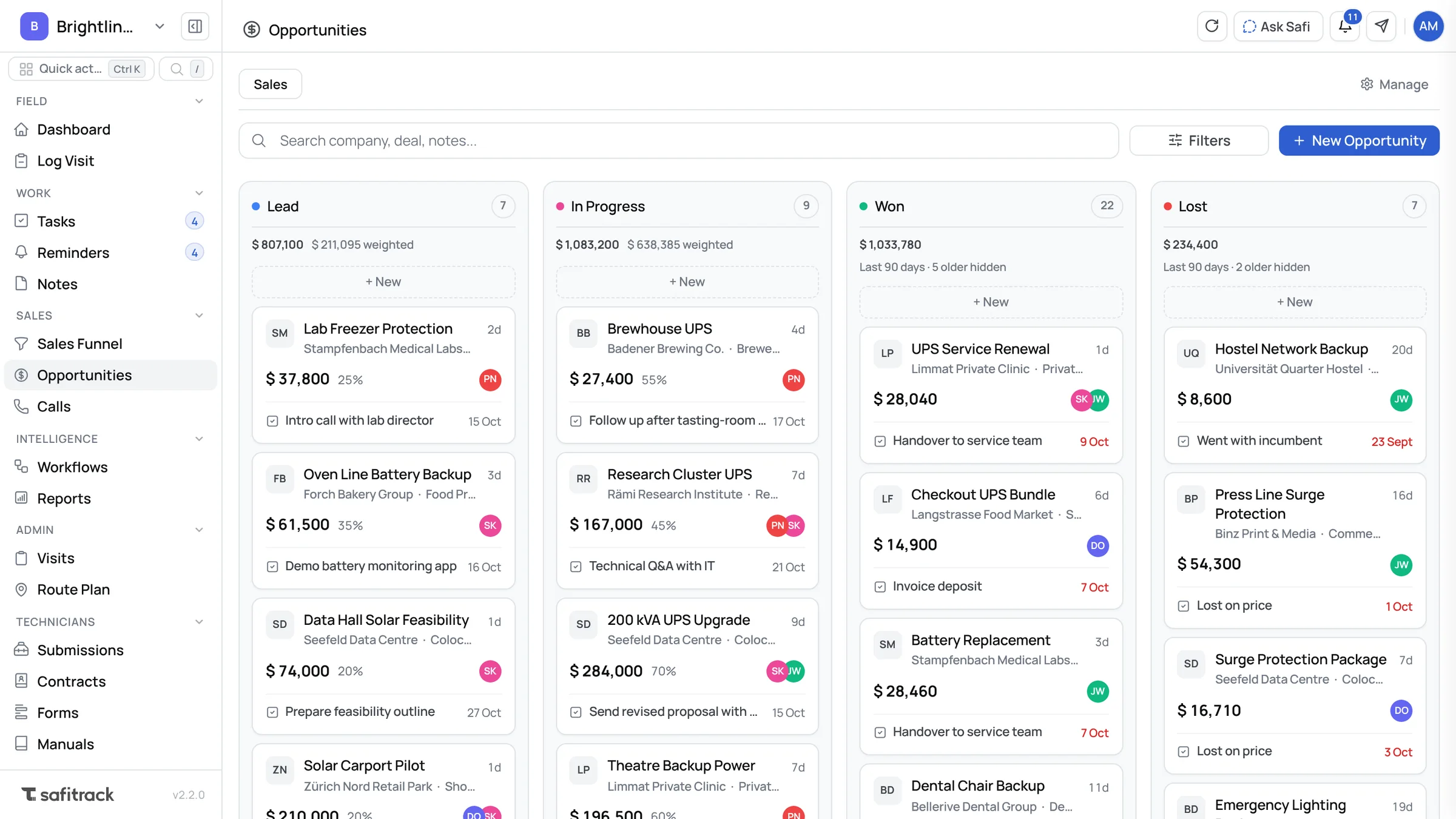Click the Lead column count badge 7
1456x819 pixels.
click(503, 206)
